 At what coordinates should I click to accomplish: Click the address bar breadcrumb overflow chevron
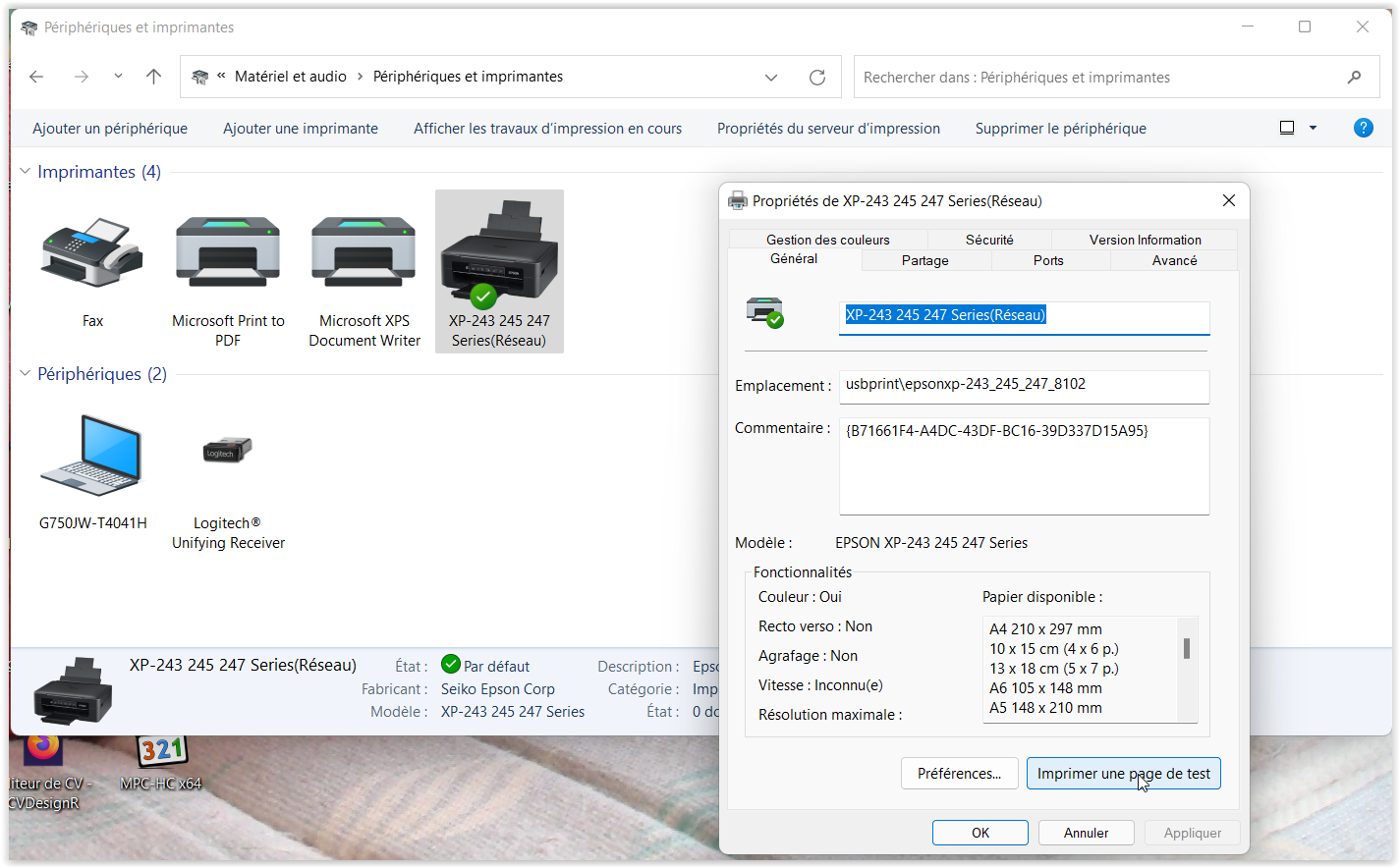(222, 77)
